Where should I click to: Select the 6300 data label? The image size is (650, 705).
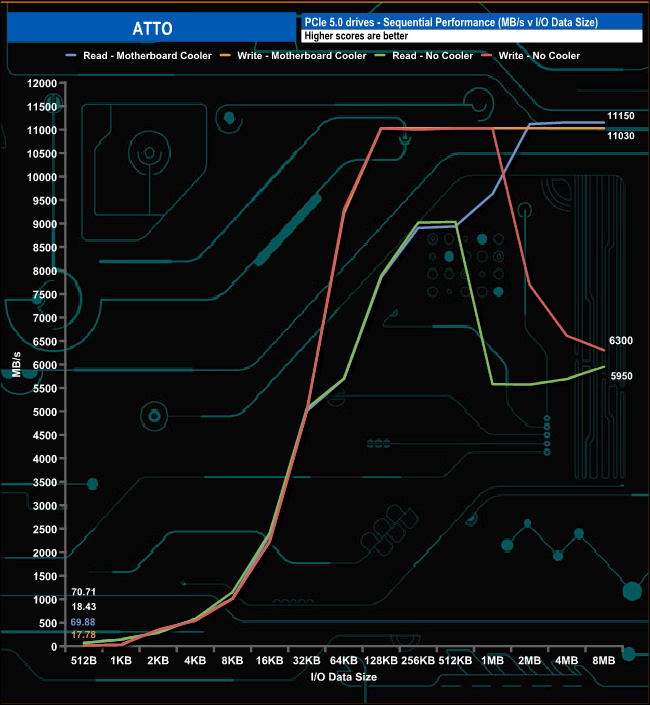pos(621,341)
